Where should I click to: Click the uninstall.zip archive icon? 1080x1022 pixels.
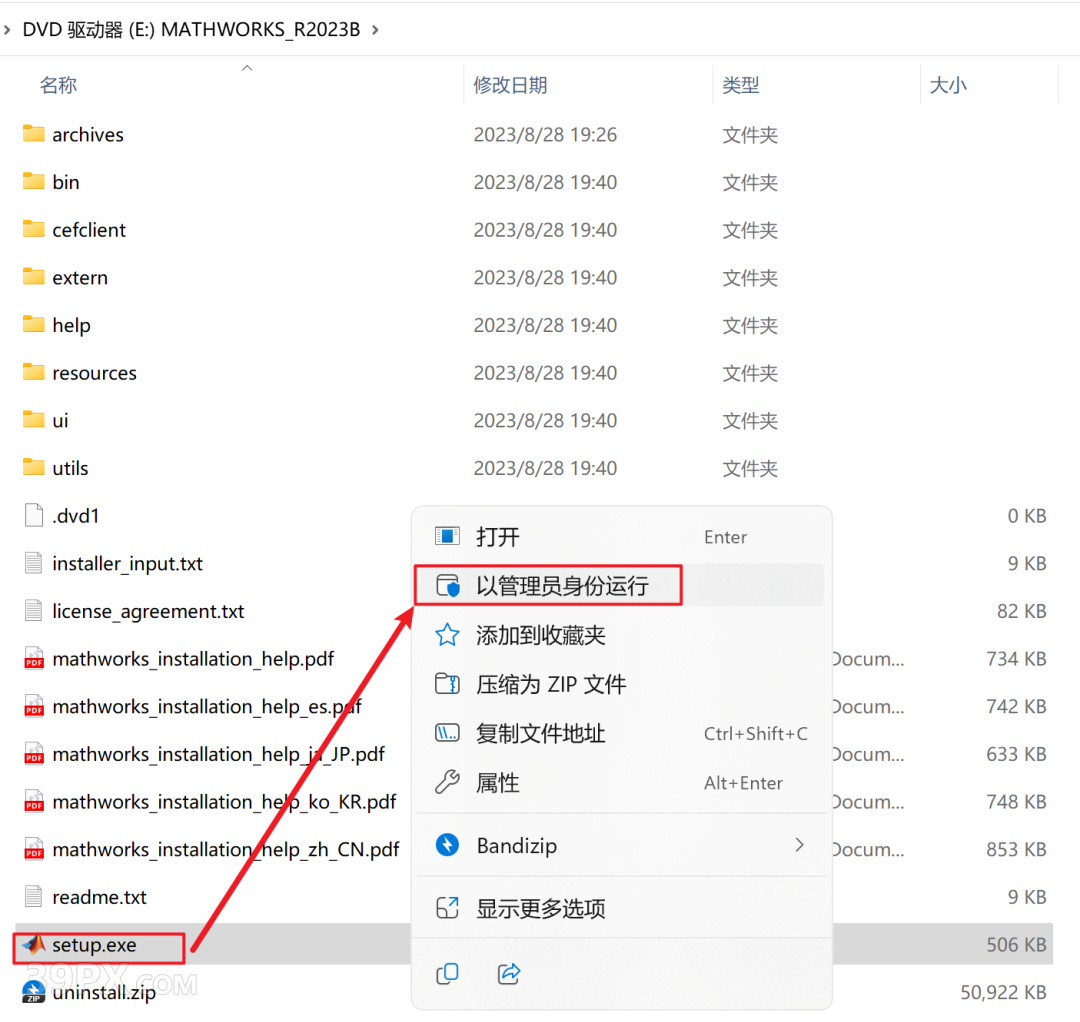click(34, 992)
